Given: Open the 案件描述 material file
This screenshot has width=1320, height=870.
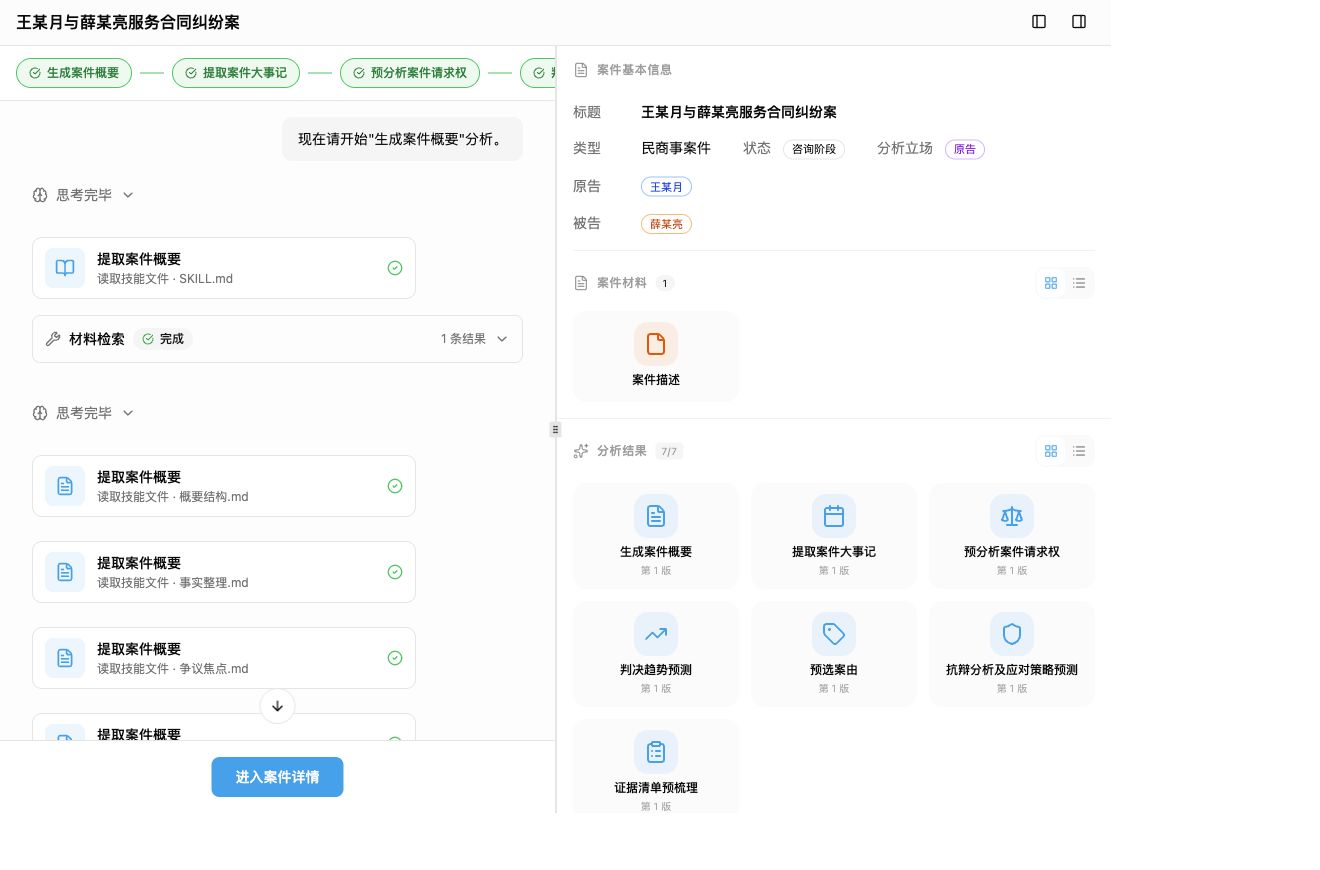Looking at the screenshot, I should click(656, 356).
